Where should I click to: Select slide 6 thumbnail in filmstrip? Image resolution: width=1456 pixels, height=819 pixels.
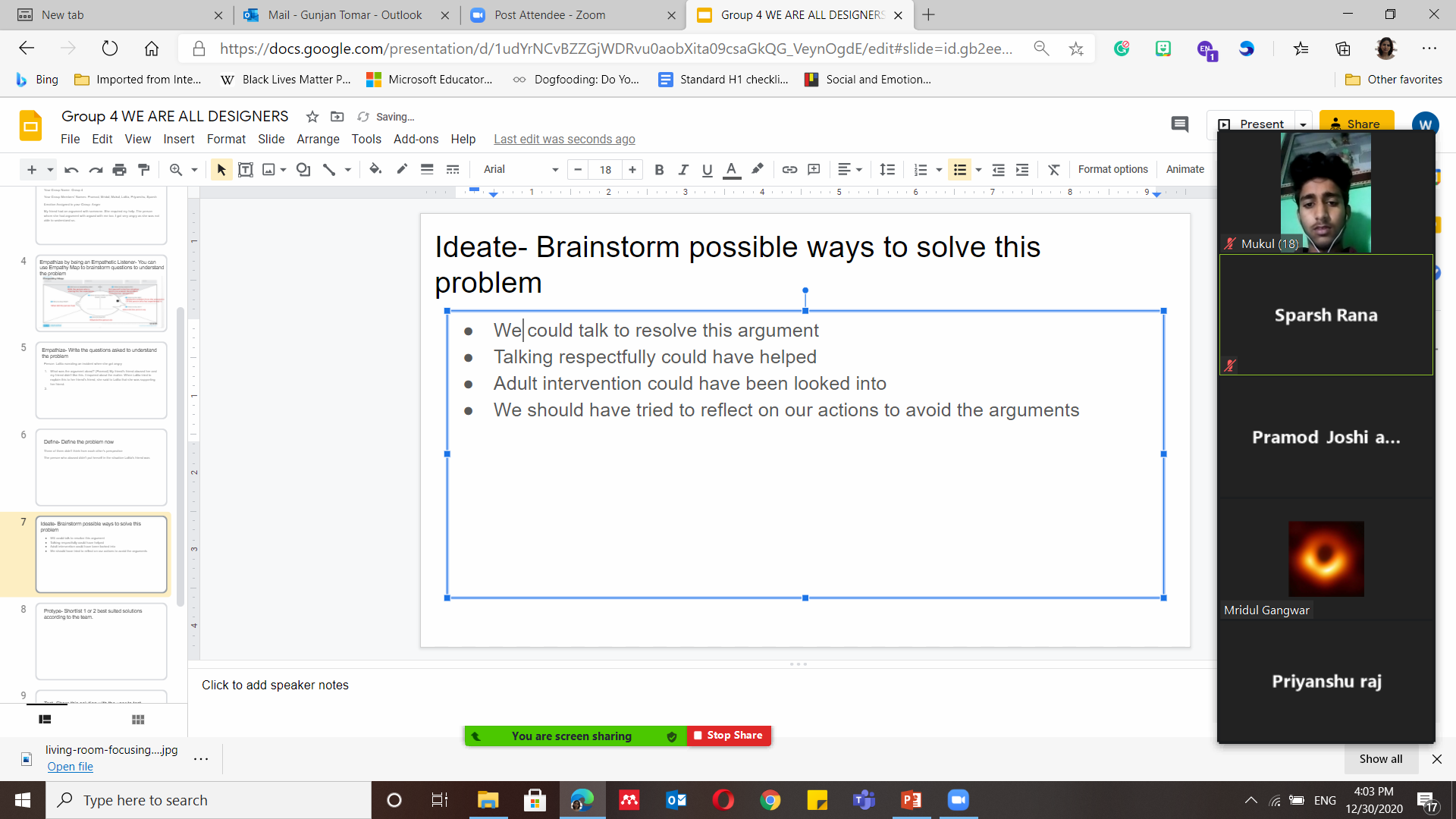click(101, 468)
